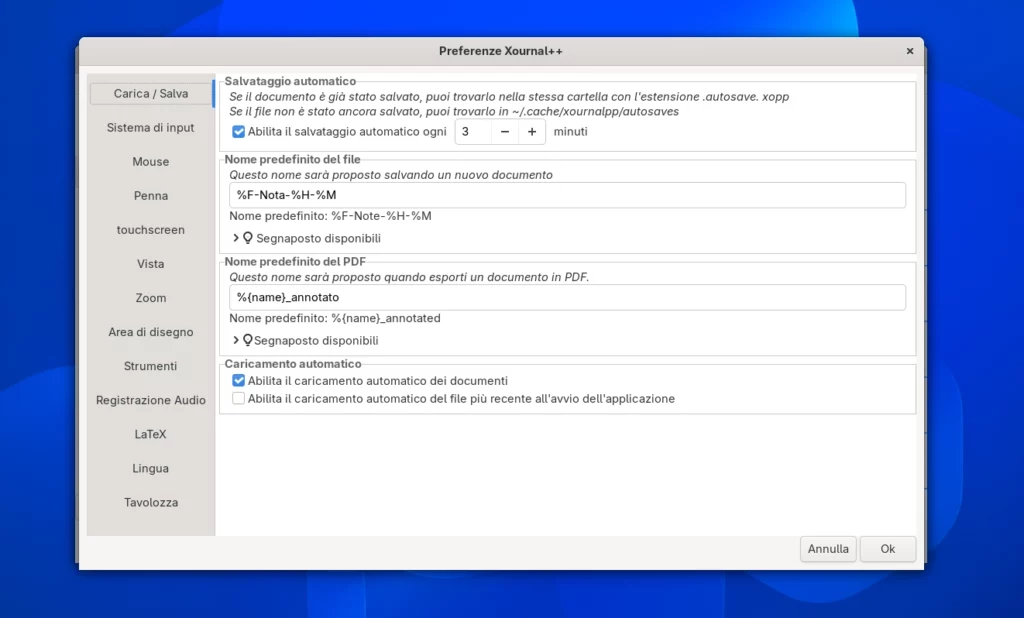The height and width of the screenshot is (618, 1024).
Task: Click the default file name field
Action: pos(567,195)
